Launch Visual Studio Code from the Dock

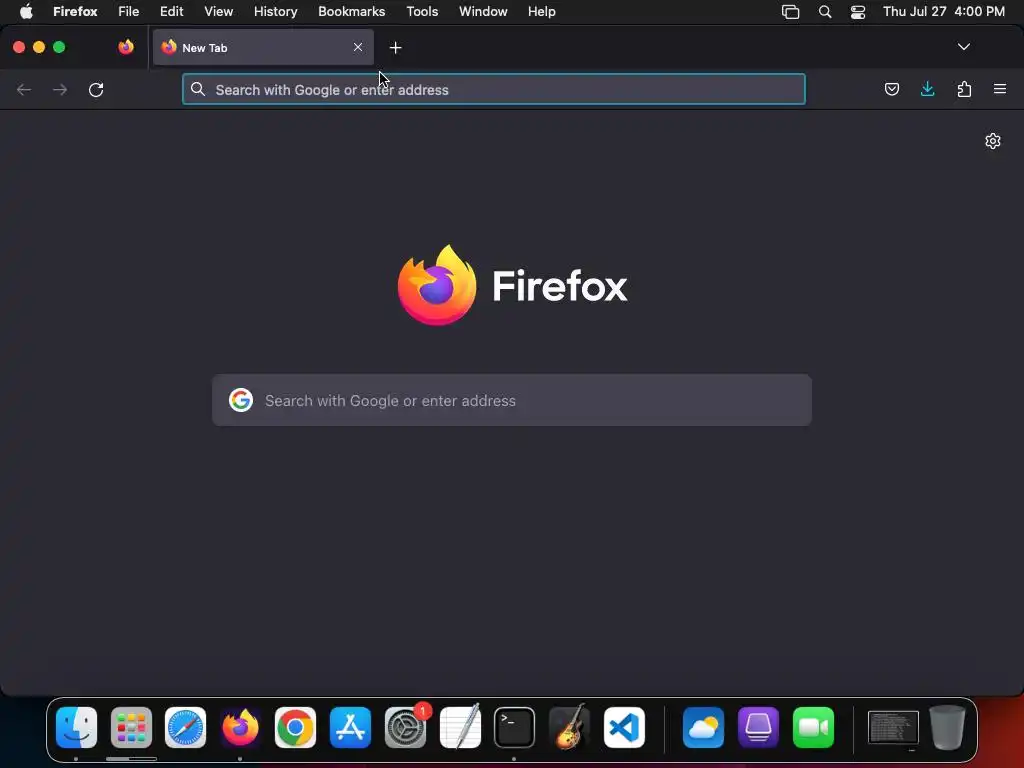(624, 728)
